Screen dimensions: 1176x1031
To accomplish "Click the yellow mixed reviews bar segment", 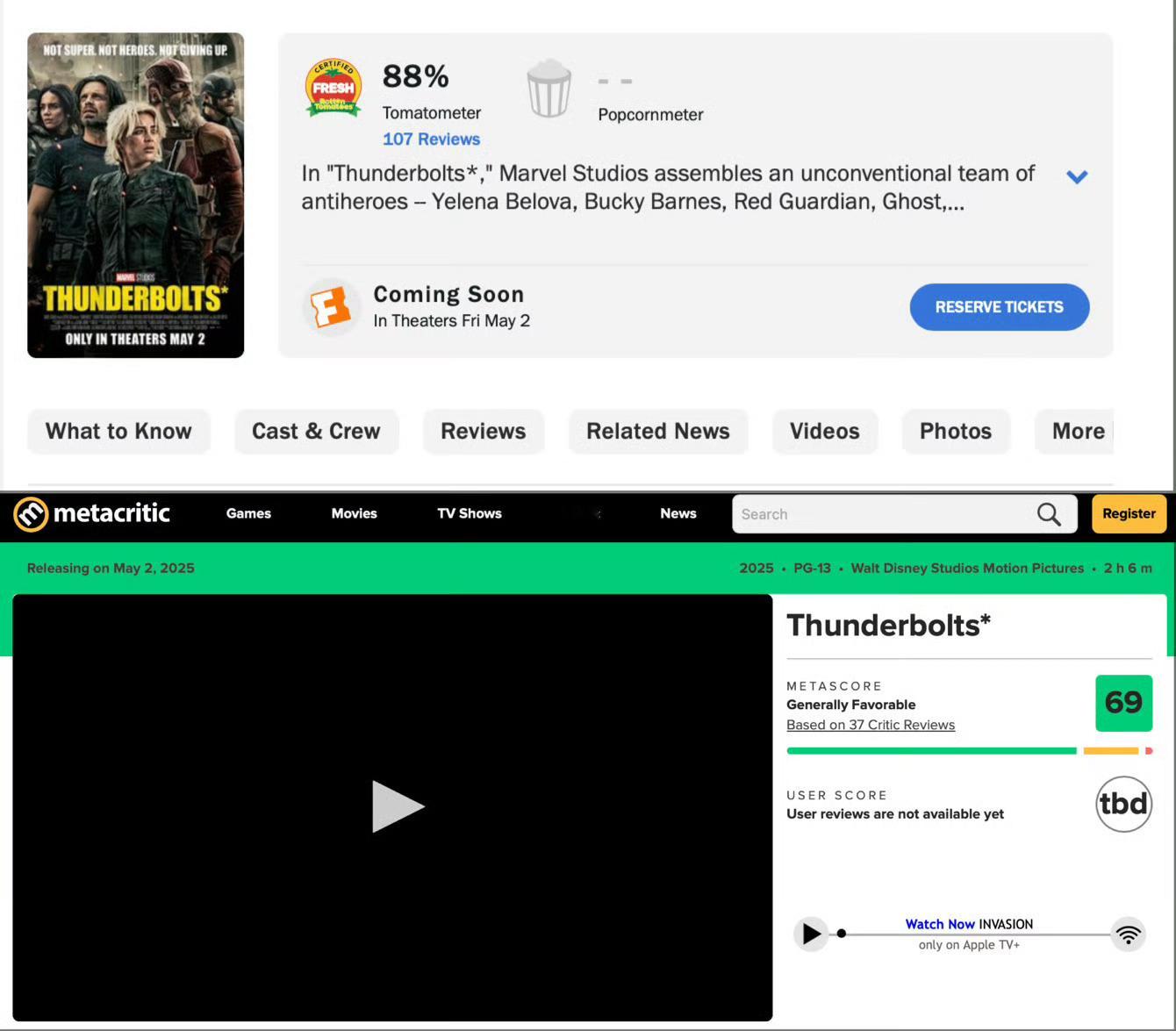I will 1111,751.
